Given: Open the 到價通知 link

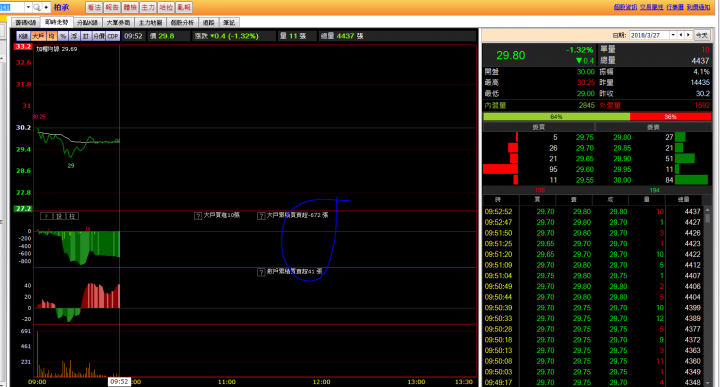Looking at the screenshot, I should click(x=698, y=7).
